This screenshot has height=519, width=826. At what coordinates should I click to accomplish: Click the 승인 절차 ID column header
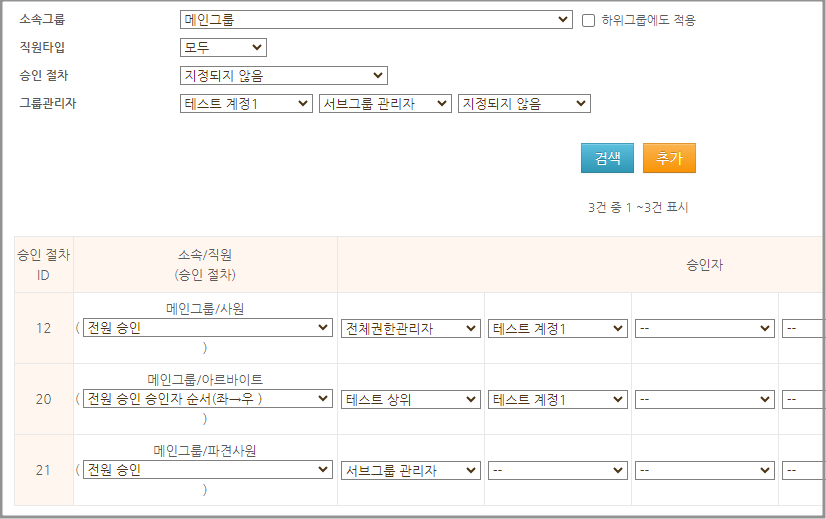43,265
